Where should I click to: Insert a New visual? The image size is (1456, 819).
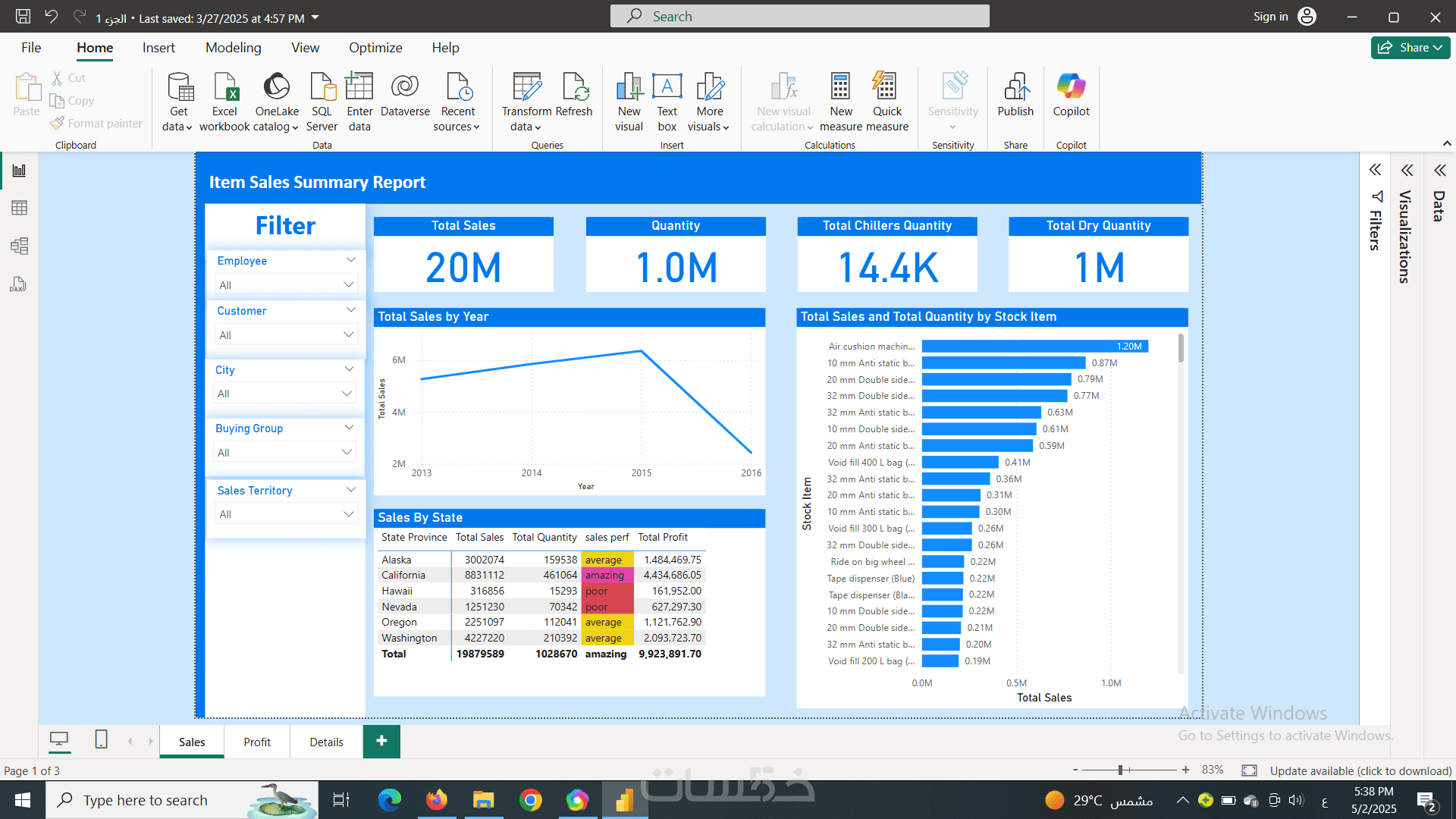pos(629,88)
